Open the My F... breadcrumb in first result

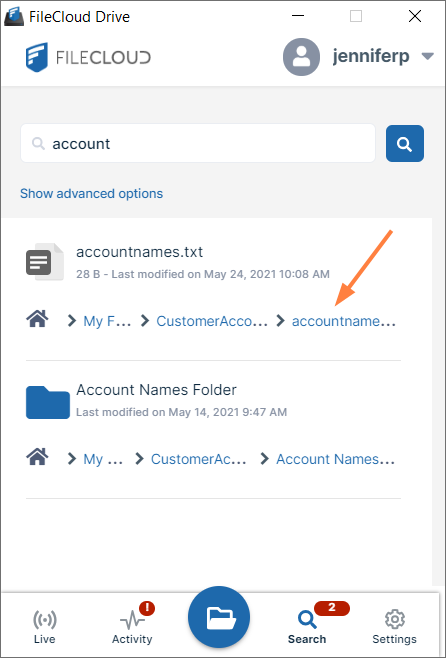pyautogui.click(x=107, y=321)
